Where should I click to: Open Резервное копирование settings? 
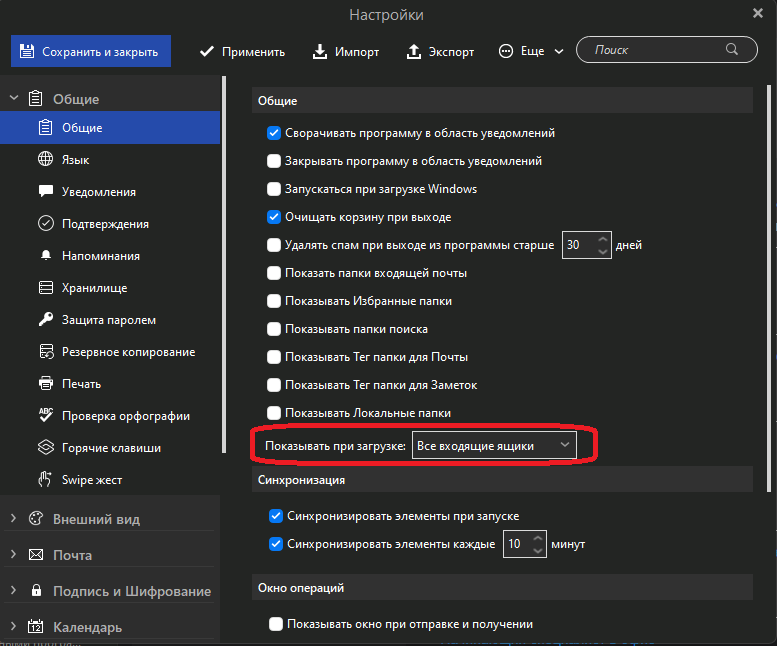coord(110,351)
